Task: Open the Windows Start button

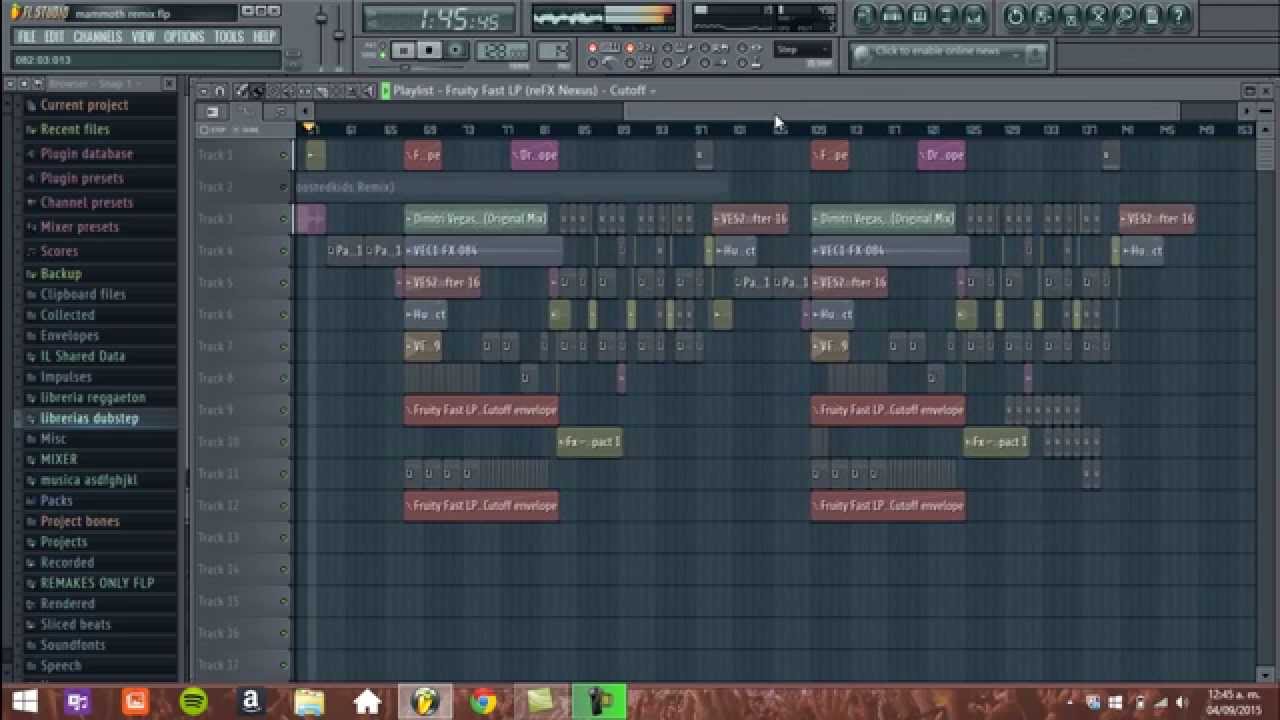Action: [23, 702]
